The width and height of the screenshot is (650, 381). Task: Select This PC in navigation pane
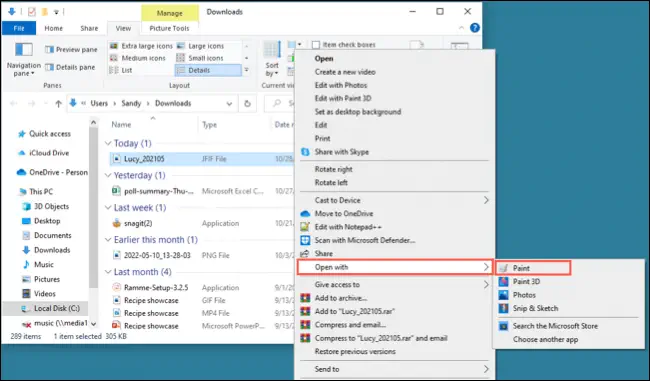coord(36,192)
